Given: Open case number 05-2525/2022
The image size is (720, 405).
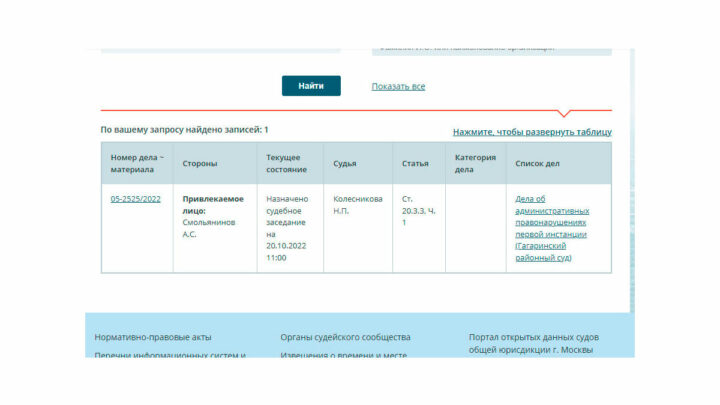Looking at the screenshot, I should click(135, 199).
